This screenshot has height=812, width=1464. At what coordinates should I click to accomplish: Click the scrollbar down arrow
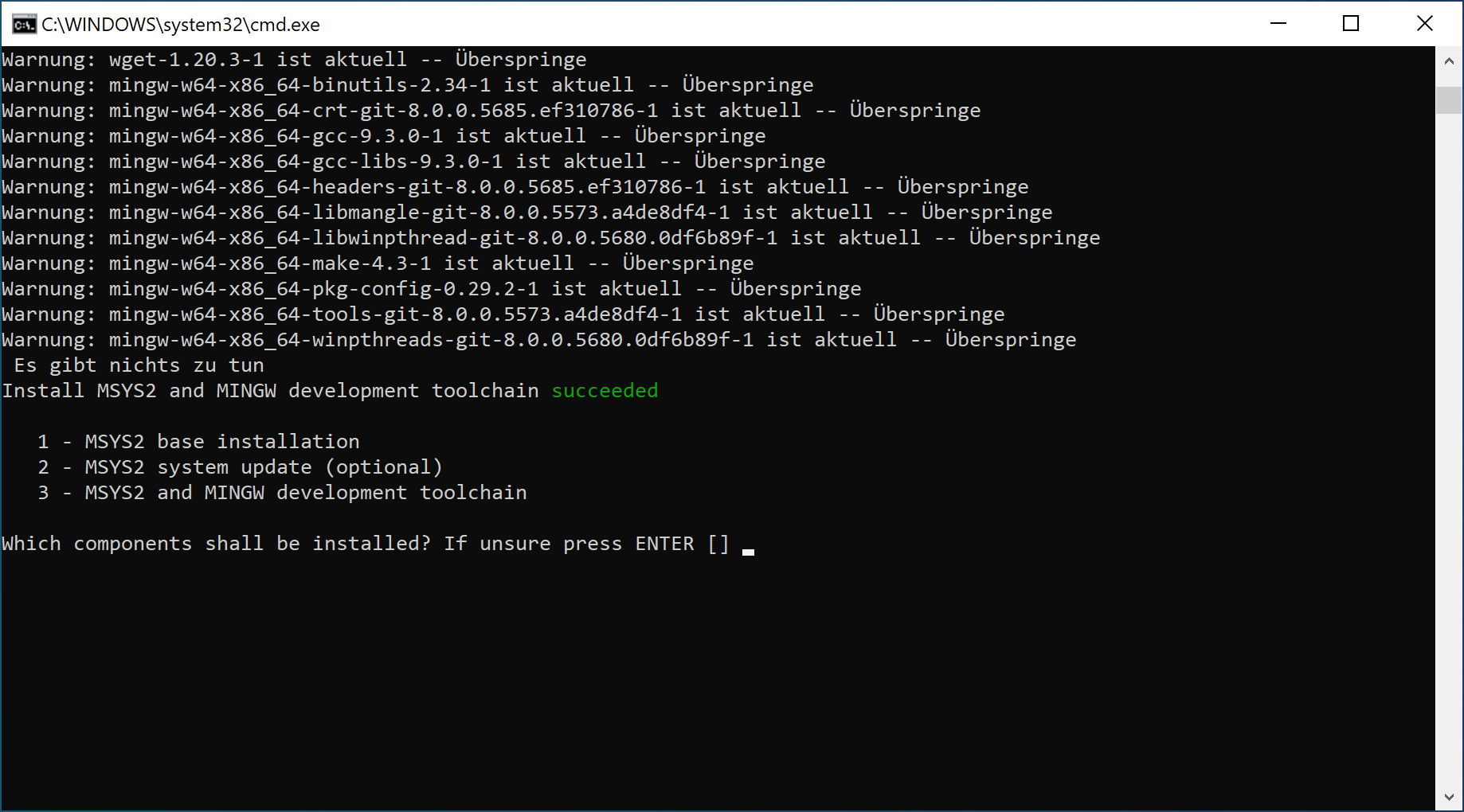click(x=1448, y=796)
